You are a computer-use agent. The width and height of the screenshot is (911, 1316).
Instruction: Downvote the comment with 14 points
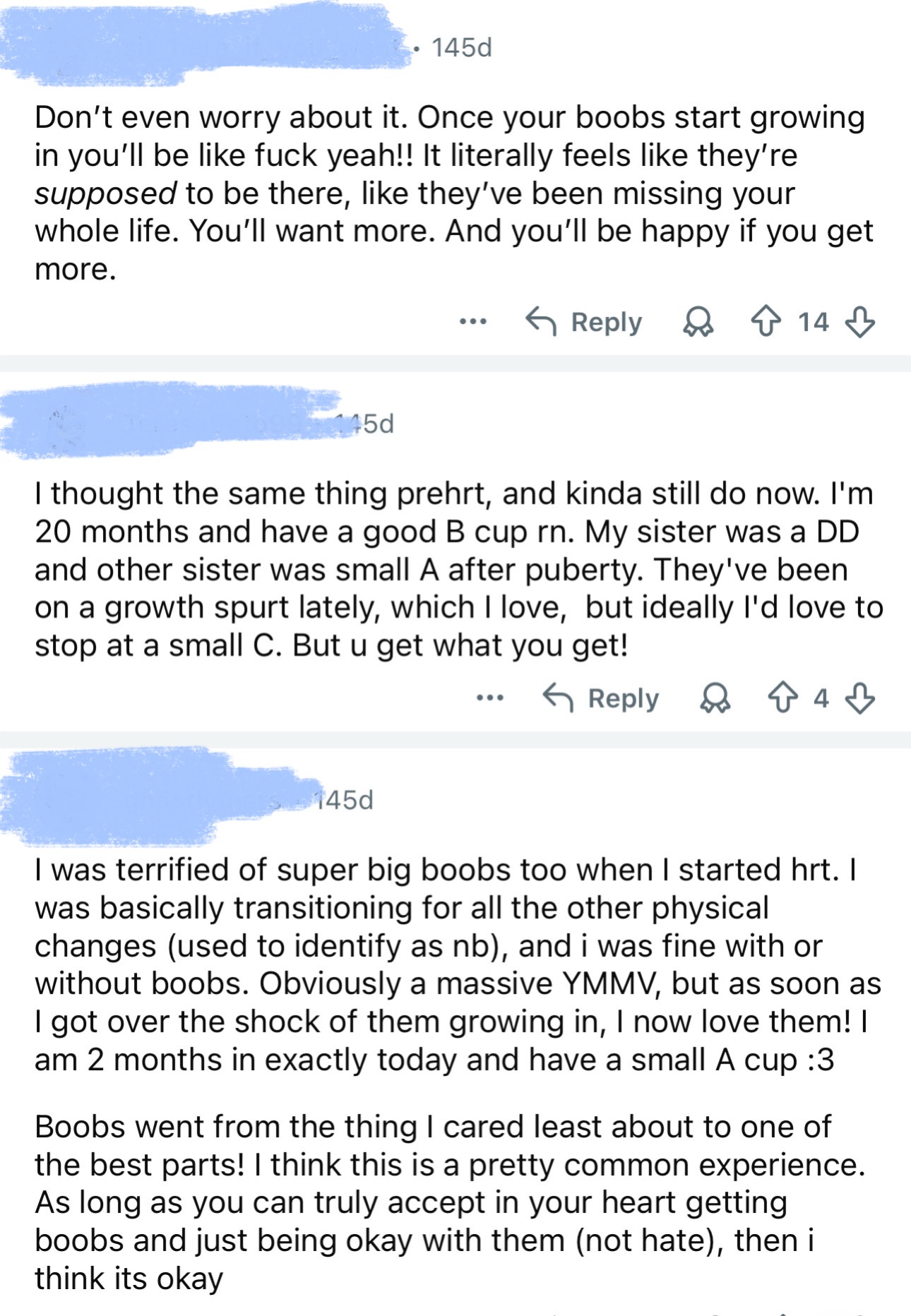[859, 323]
